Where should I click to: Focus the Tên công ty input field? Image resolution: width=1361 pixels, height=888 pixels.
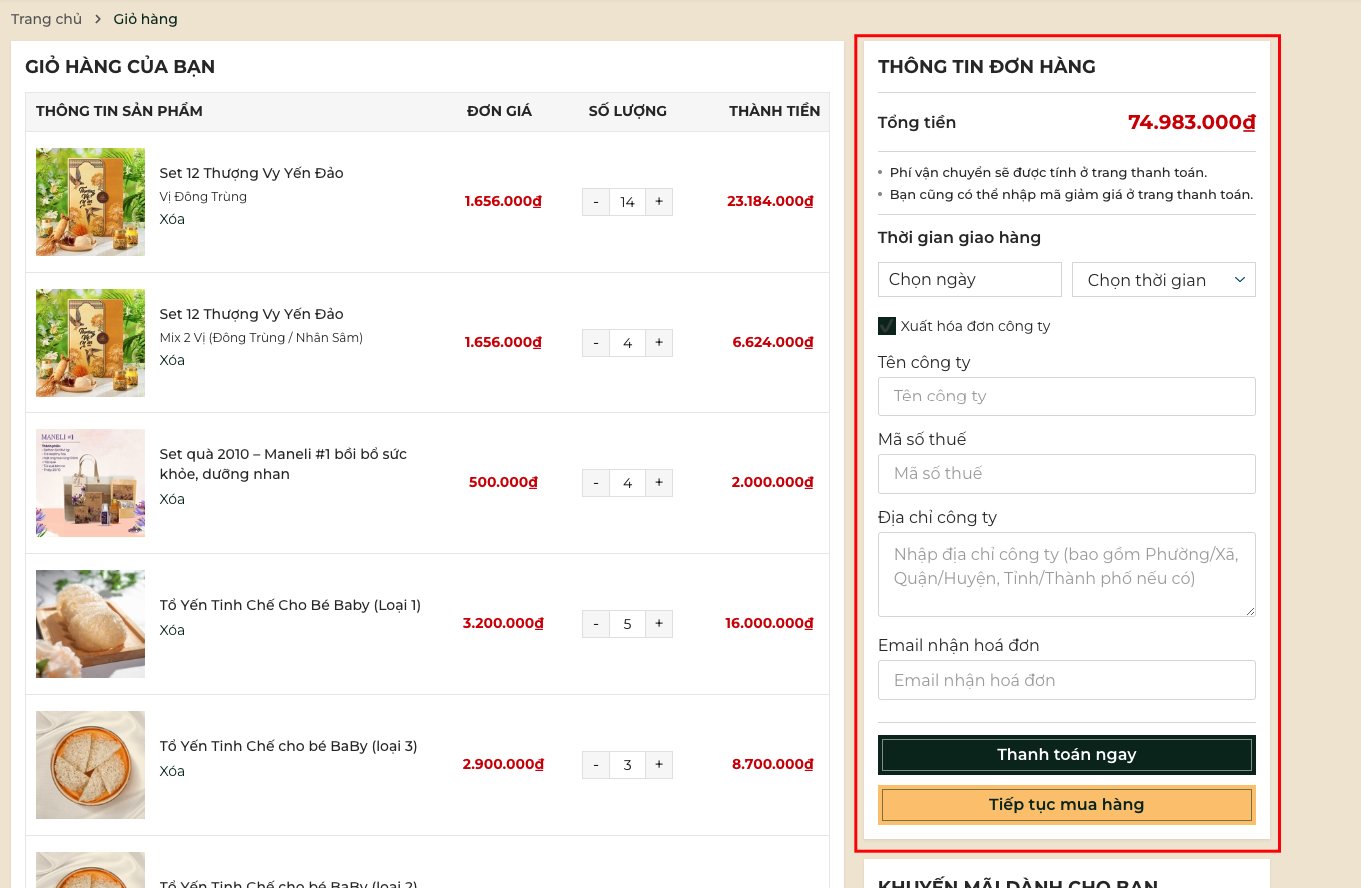1066,396
